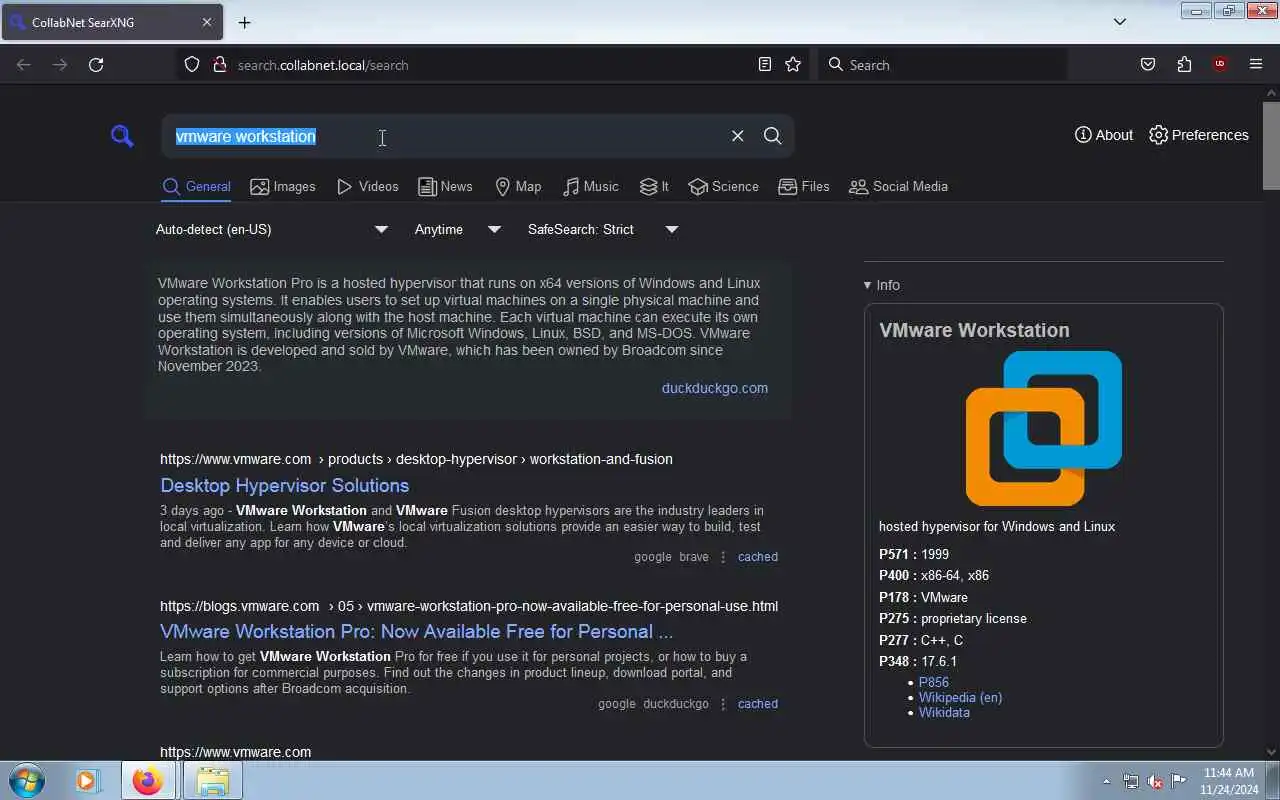Image resolution: width=1280 pixels, height=800 pixels.
Task: Open the P856 infobox link
Action: pyautogui.click(x=934, y=682)
